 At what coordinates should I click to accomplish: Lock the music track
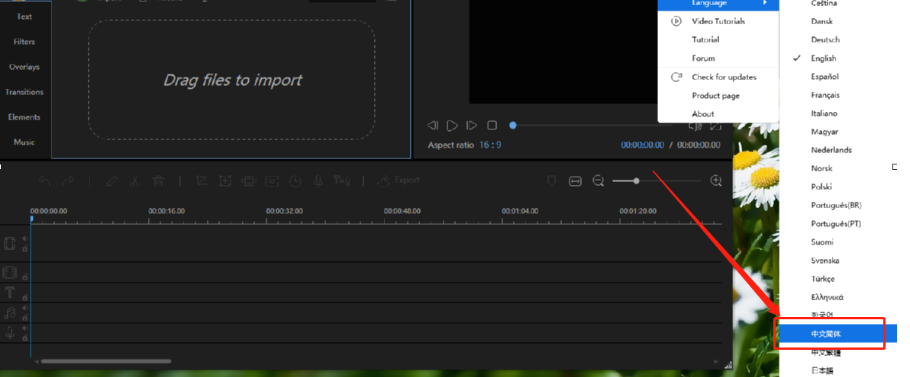tap(25, 318)
